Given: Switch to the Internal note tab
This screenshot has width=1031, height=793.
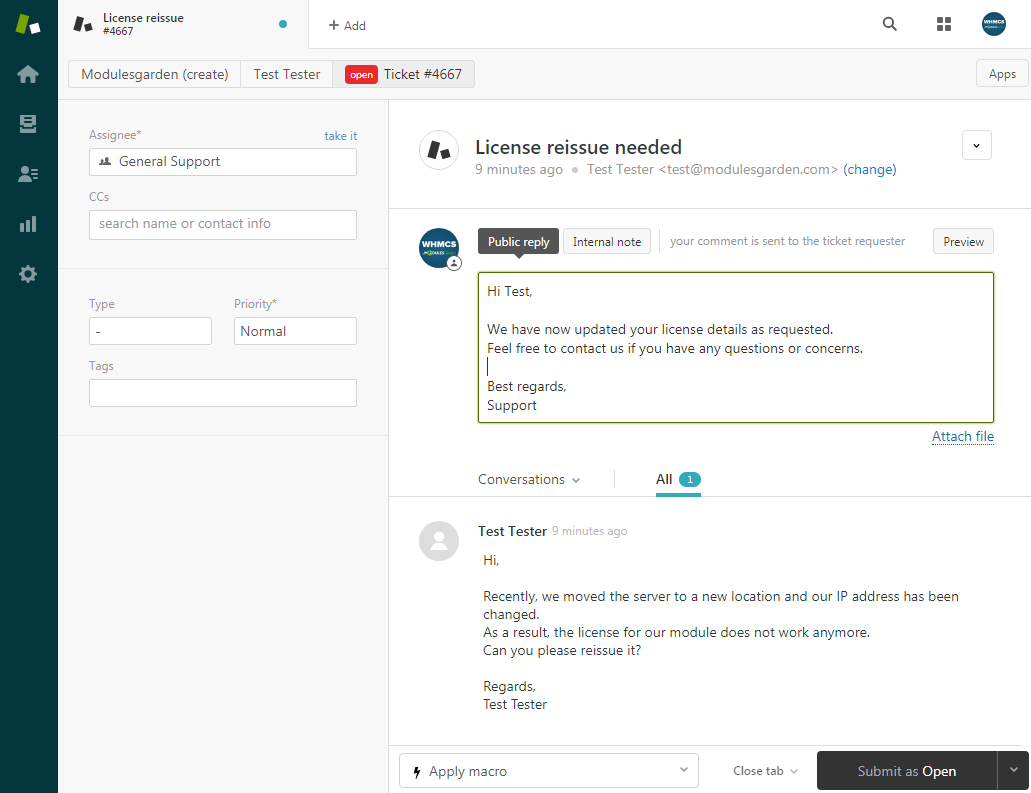Looking at the screenshot, I should (x=607, y=241).
